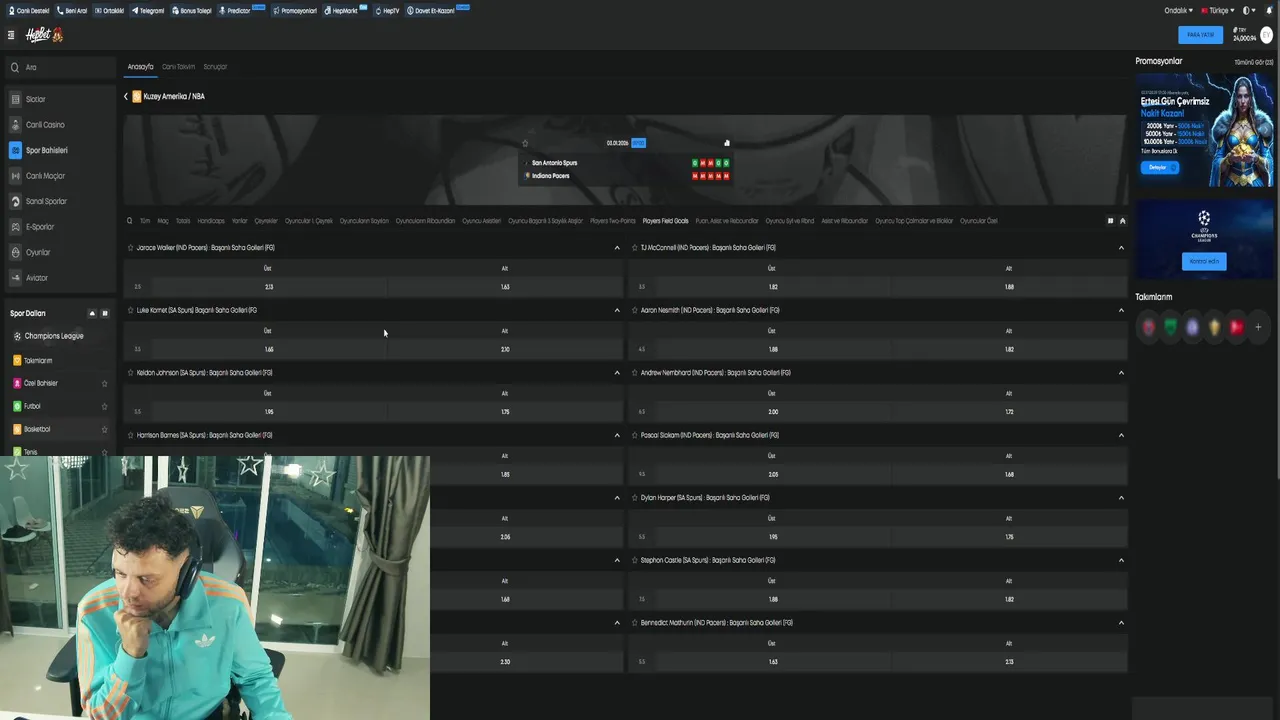1280x720 pixels.
Task: Open the Tümünü Gör promotions link
Action: tap(1254, 62)
